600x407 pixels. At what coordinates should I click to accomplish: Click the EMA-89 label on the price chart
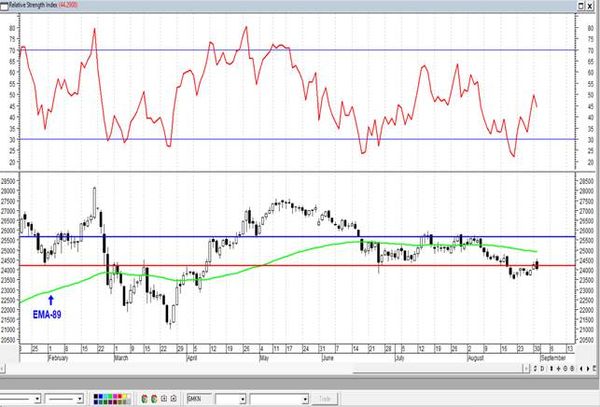click(x=49, y=314)
